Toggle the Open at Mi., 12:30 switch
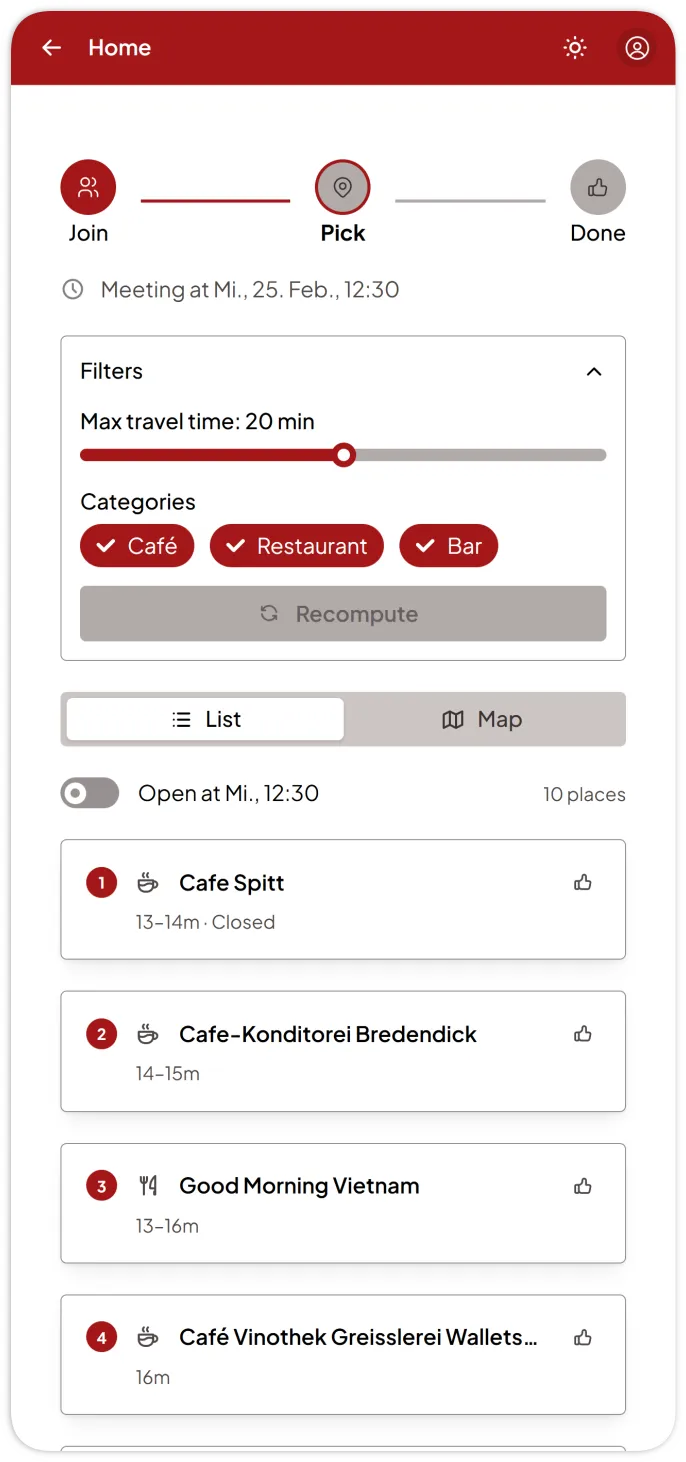This screenshot has width=686, height=1462. pos(89,793)
